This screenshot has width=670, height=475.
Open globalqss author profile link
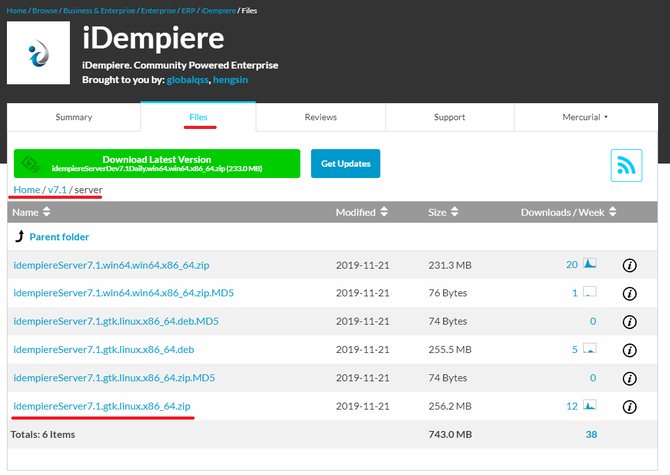188,80
